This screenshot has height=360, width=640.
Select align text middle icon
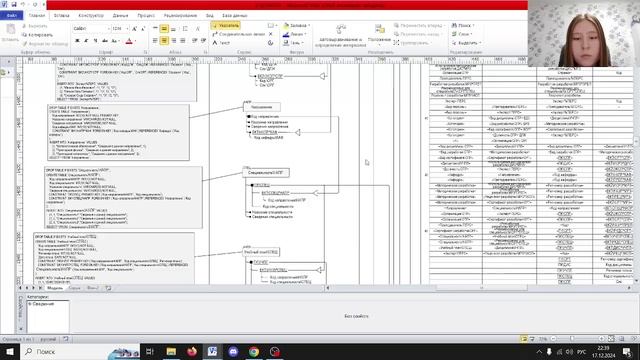164,29
